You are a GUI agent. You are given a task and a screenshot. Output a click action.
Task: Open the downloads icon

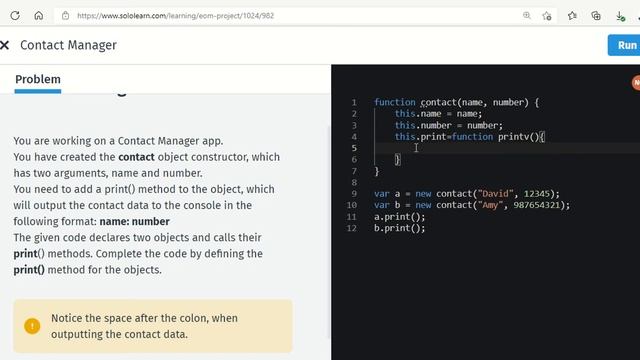(x=620, y=16)
